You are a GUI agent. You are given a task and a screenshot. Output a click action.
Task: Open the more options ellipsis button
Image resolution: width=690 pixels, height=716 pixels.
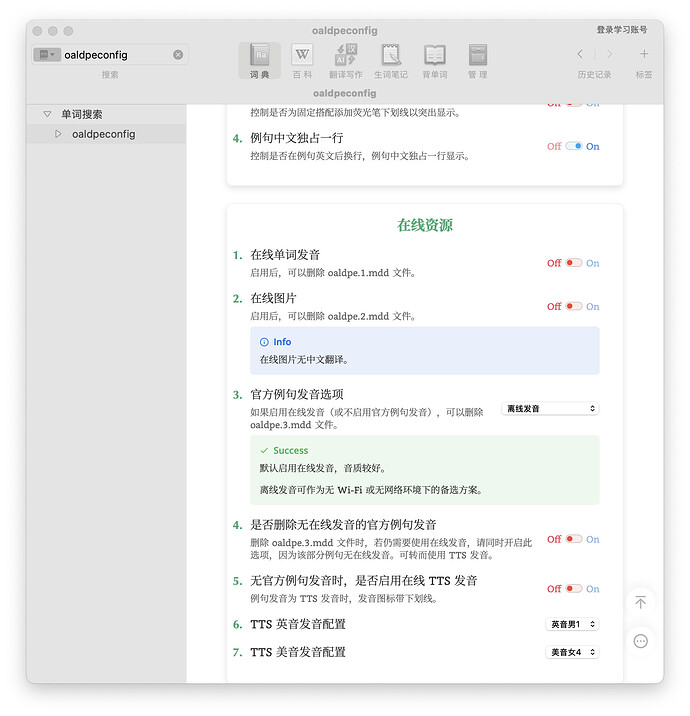coord(641,641)
